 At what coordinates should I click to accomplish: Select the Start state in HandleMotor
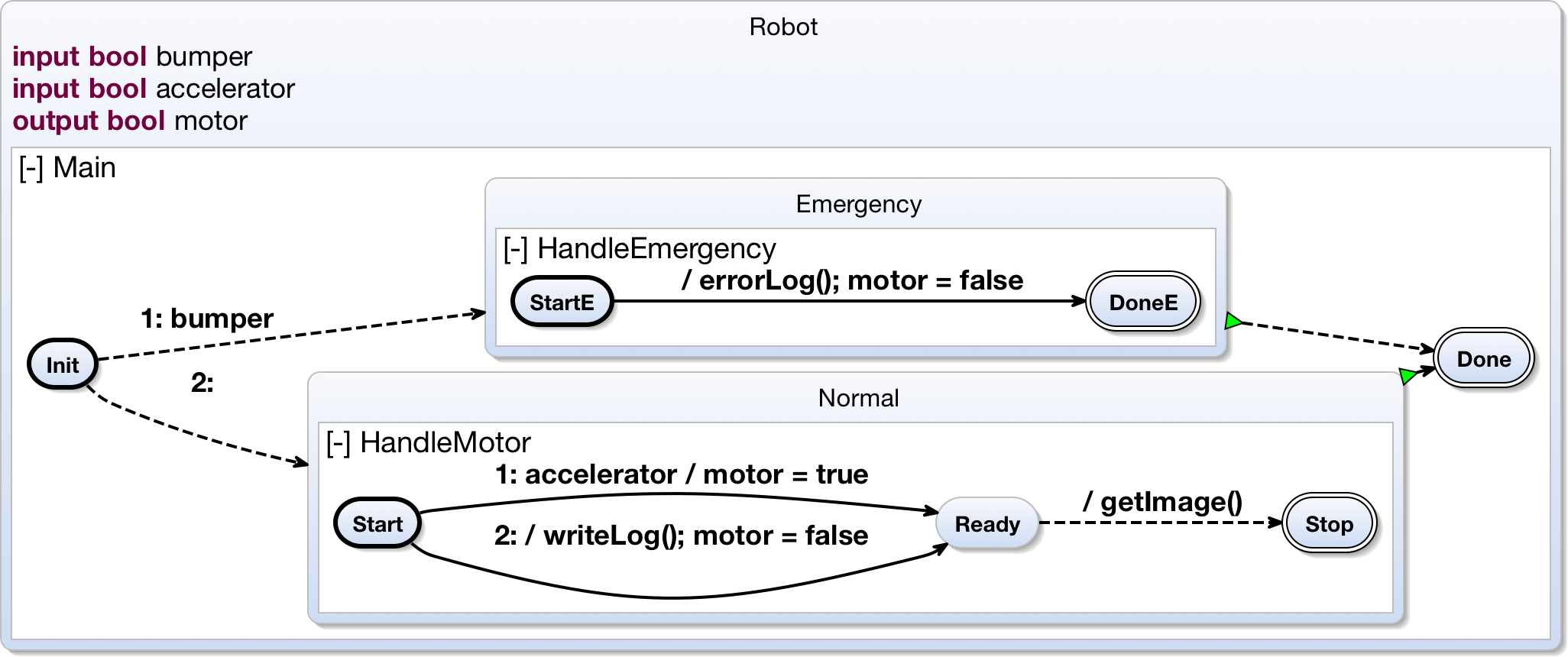tap(377, 524)
